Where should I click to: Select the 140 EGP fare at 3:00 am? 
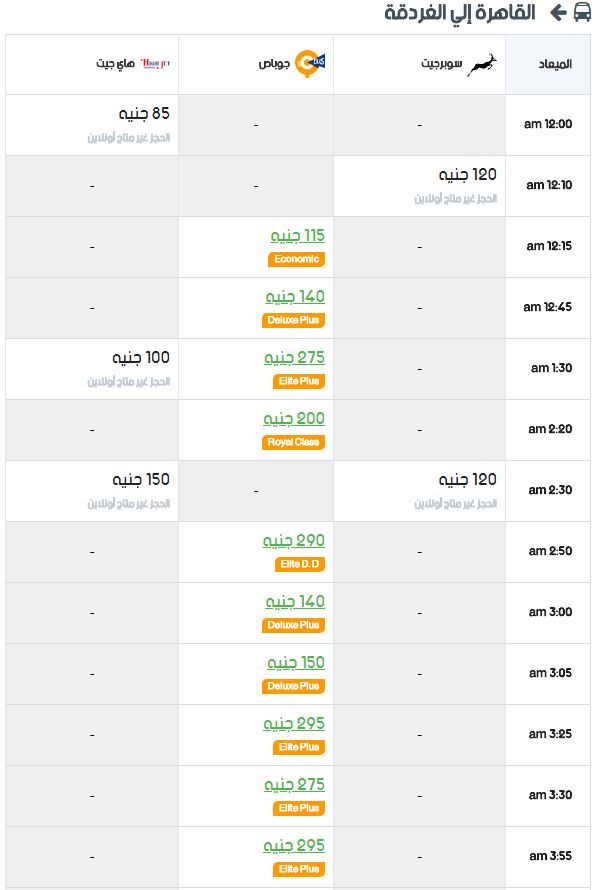tap(295, 601)
